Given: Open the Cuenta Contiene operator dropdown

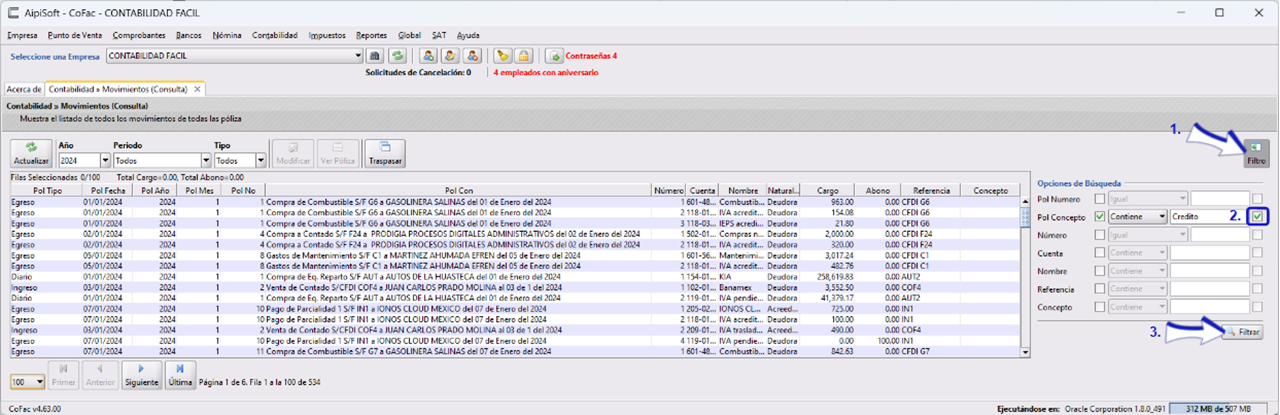Looking at the screenshot, I should pos(1138,253).
